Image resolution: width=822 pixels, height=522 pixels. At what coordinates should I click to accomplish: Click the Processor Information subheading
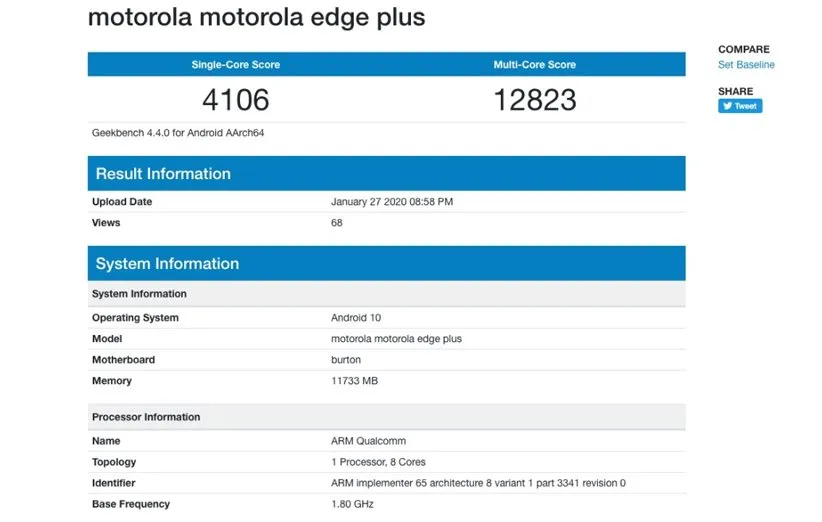146,417
